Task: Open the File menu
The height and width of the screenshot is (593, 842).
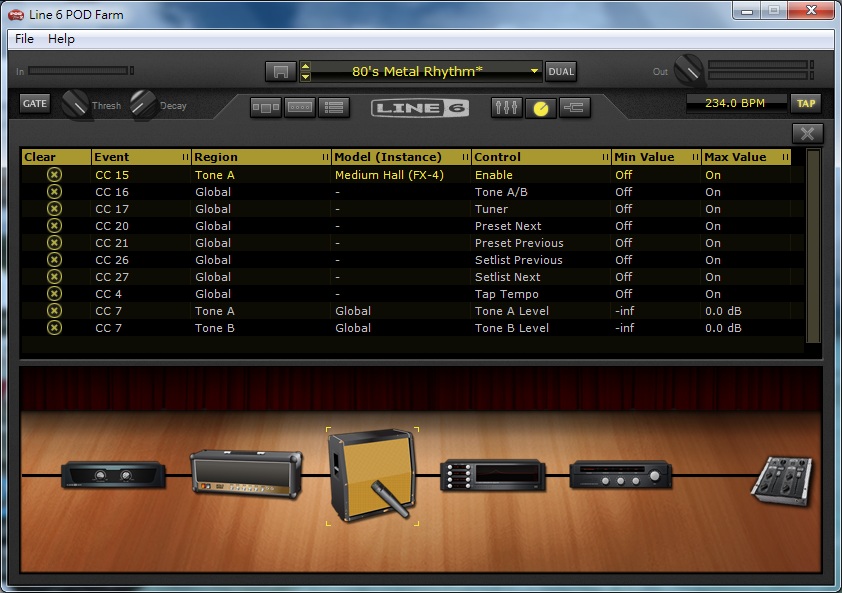Action: tap(24, 39)
